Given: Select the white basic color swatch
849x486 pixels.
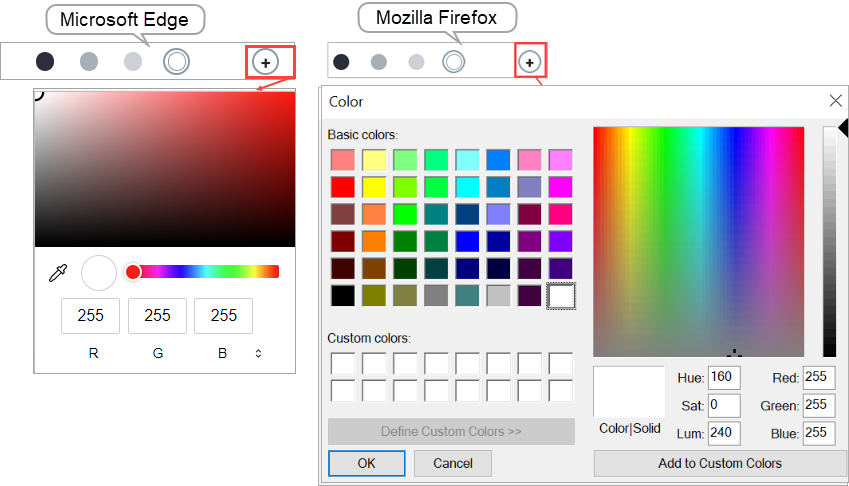Looking at the screenshot, I should 561,296.
